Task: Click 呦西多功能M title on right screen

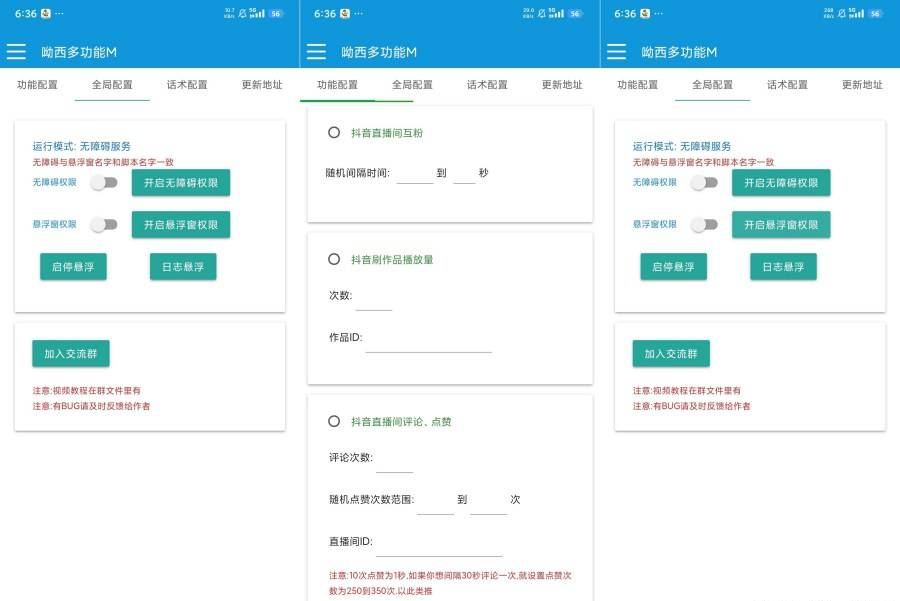Action: click(679, 52)
